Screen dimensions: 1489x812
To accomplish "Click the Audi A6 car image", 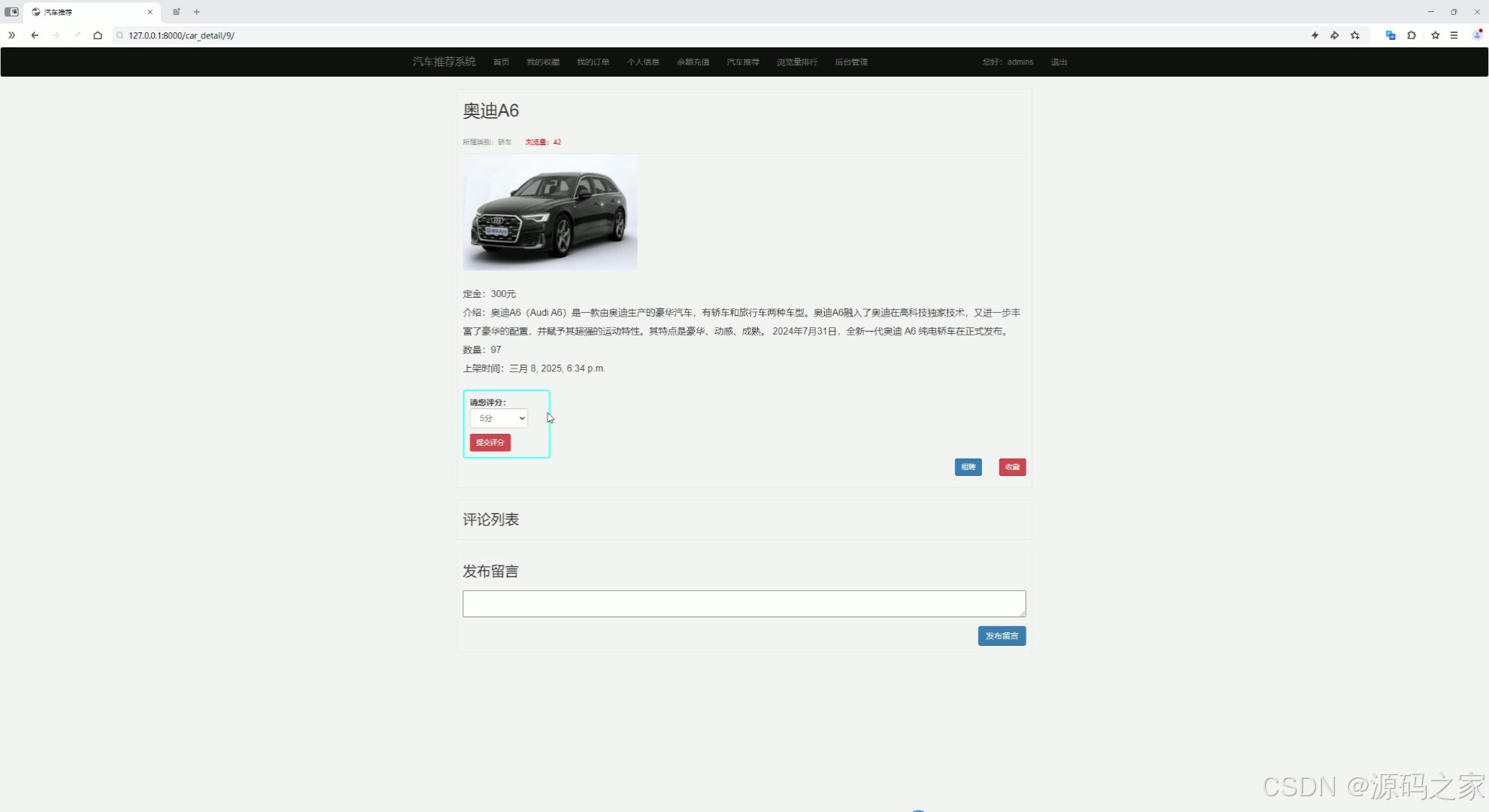I will point(550,213).
